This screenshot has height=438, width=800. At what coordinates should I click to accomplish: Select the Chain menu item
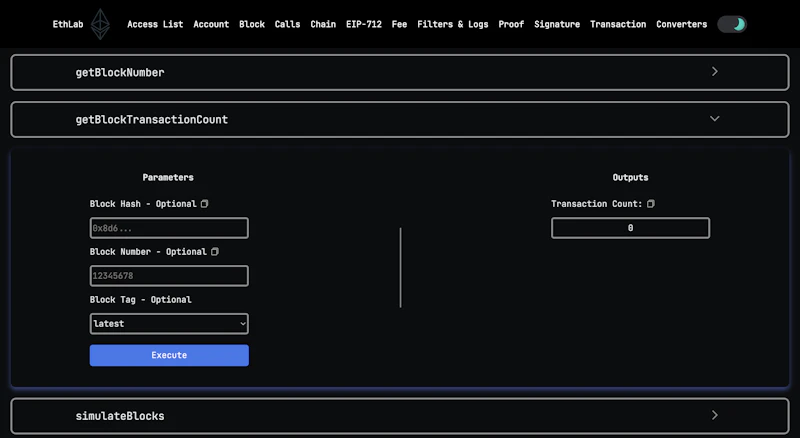click(323, 24)
